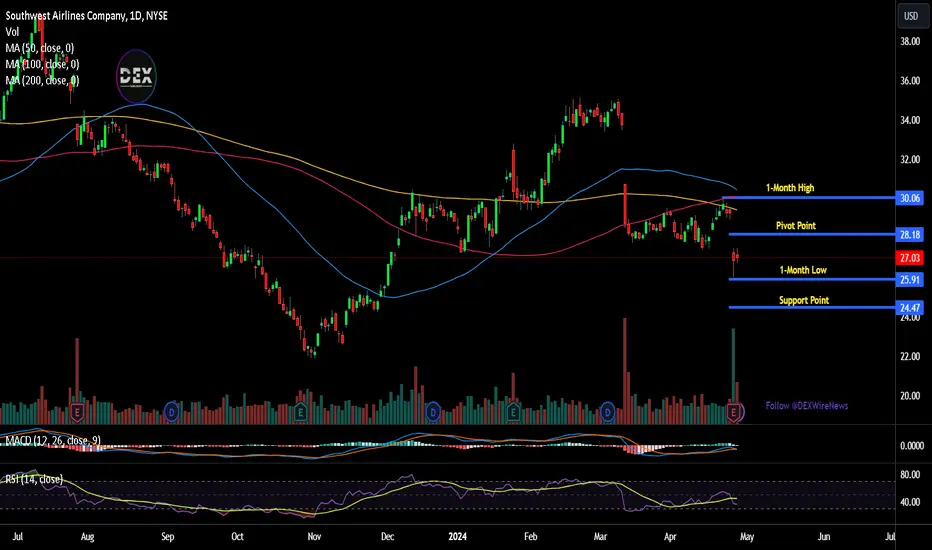The image size is (932, 550).
Task: Click the tall red March volume spike bar
Action: click(624, 370)
